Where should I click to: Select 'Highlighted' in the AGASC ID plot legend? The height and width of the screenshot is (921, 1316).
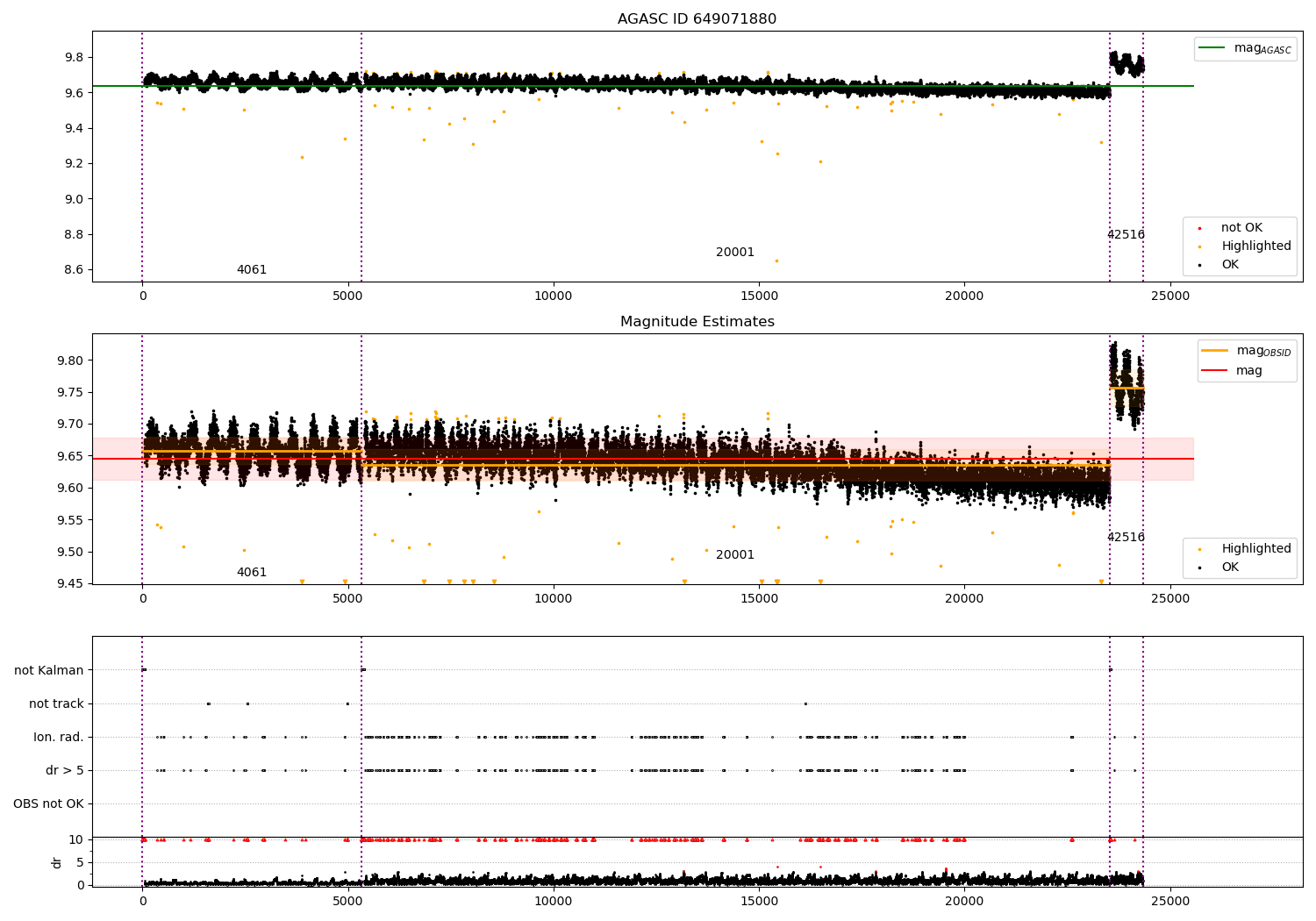click(1256, 246)
